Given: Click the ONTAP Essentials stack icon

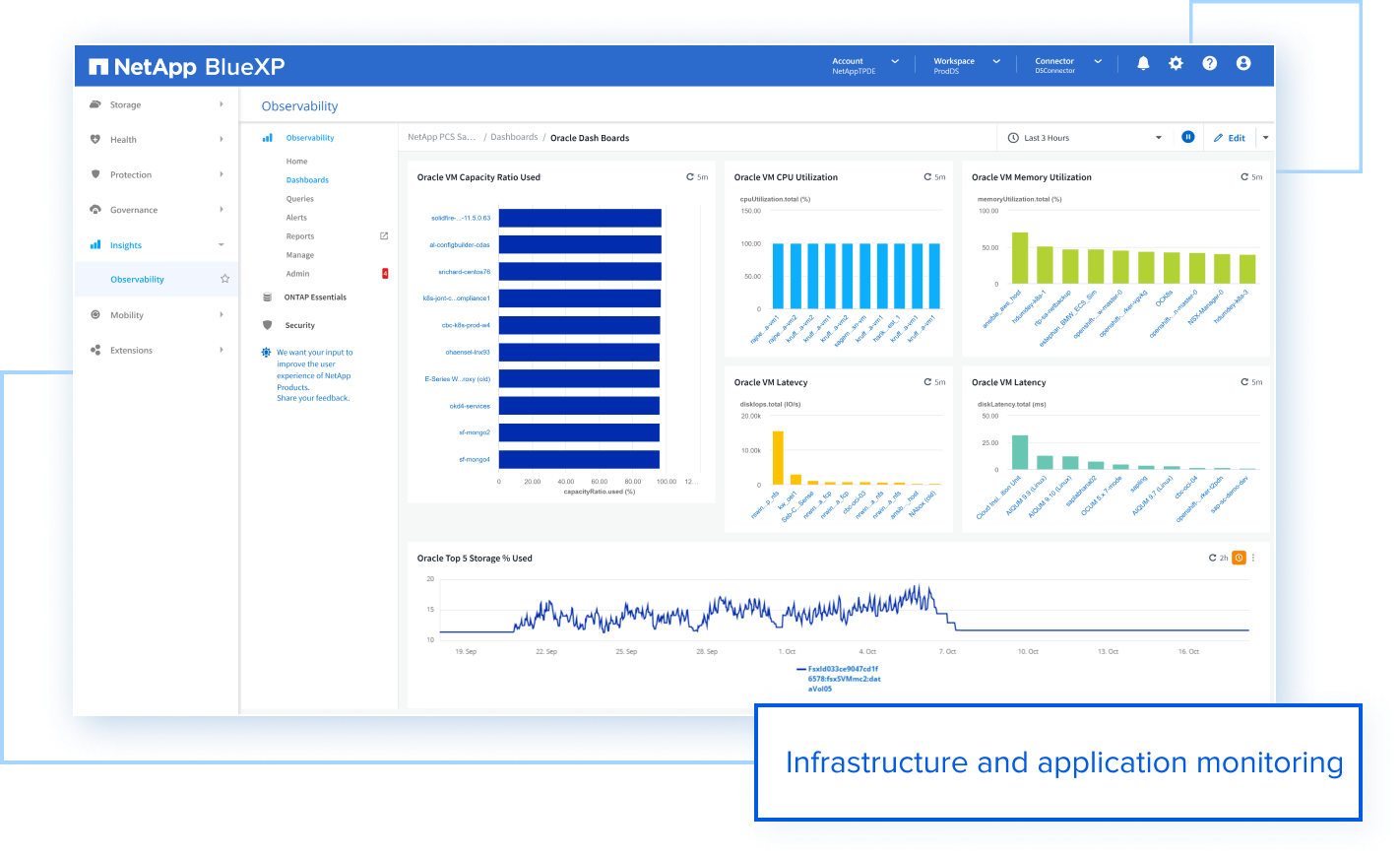Looking at the screenshot, I should (x=267, y=297).
